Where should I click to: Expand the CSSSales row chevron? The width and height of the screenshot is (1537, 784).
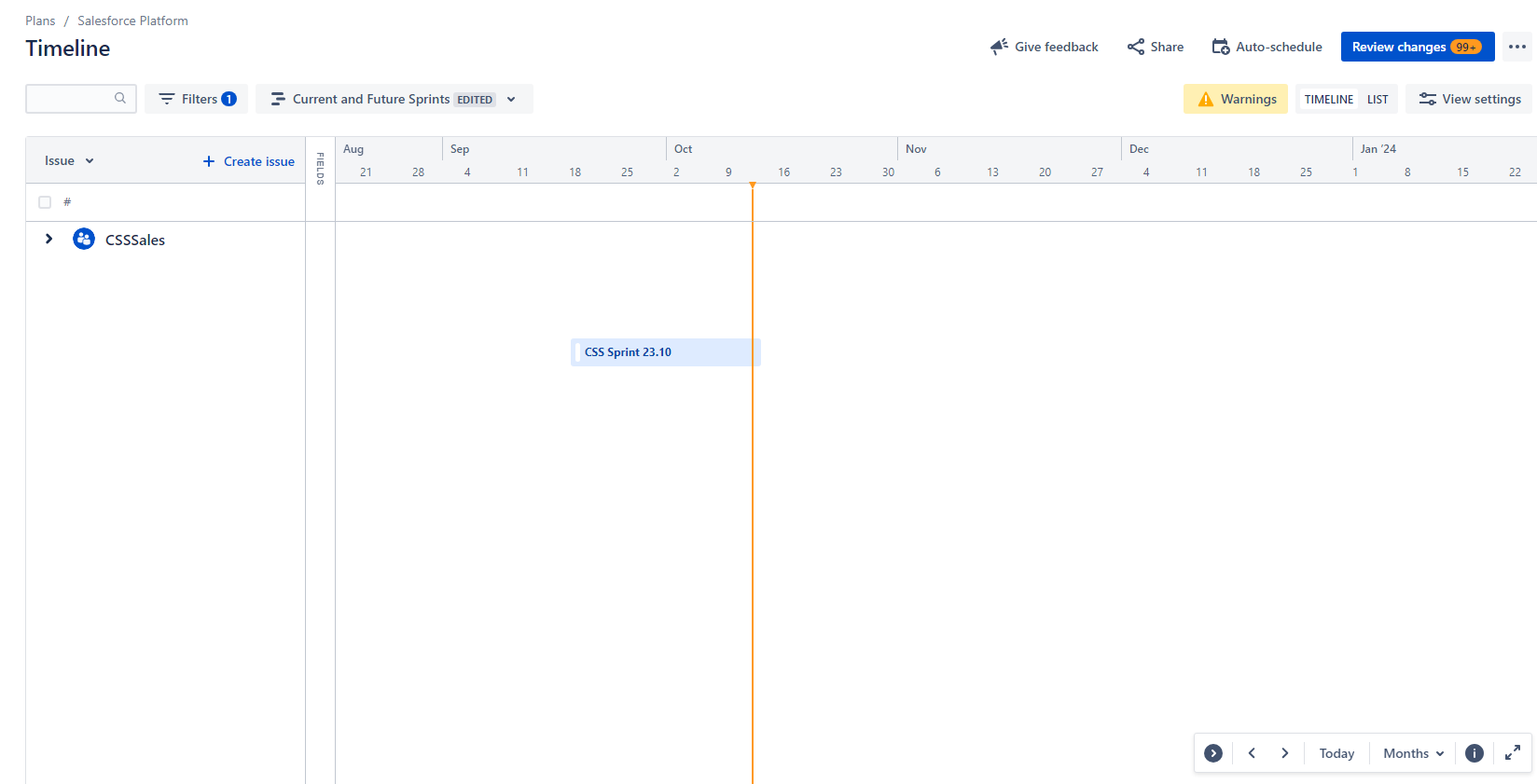point(48,239)
